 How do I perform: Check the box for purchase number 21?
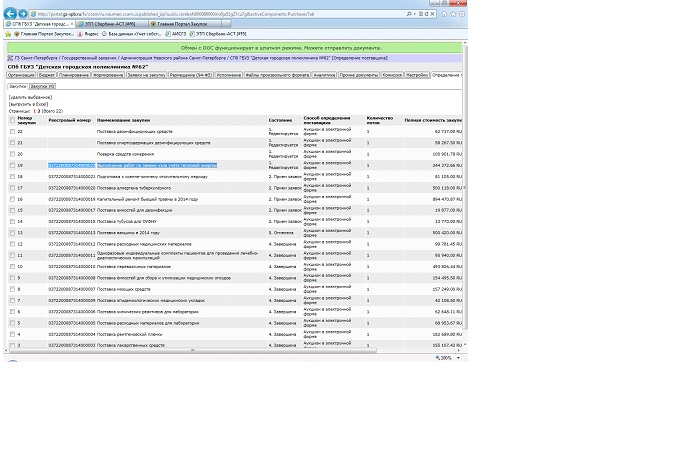(x=12, y=143)
